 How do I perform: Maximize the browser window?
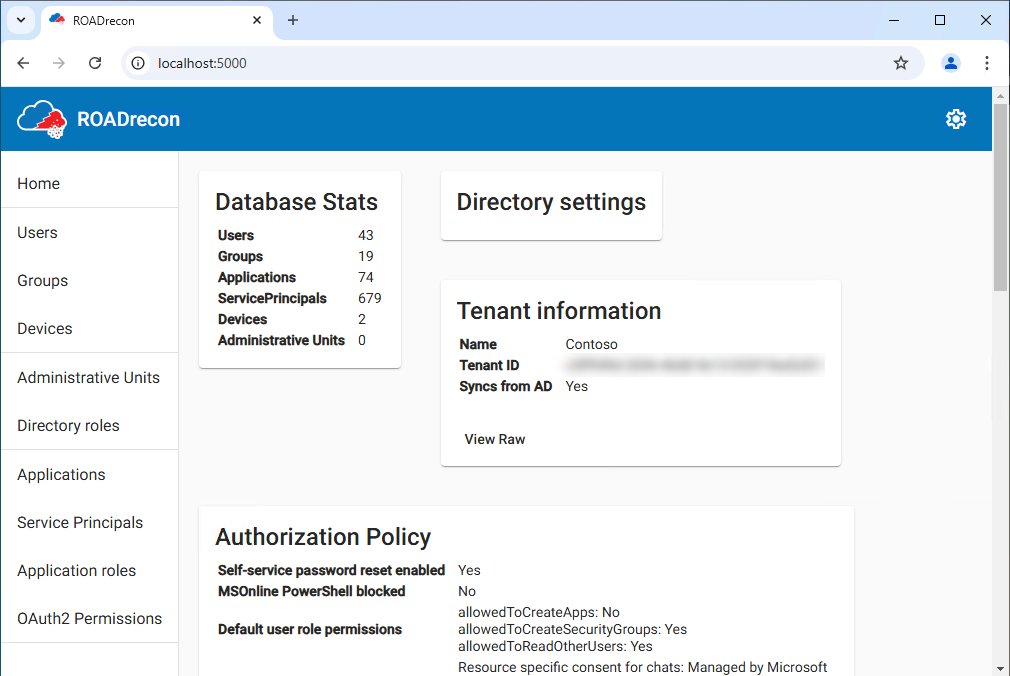[940, 20]
